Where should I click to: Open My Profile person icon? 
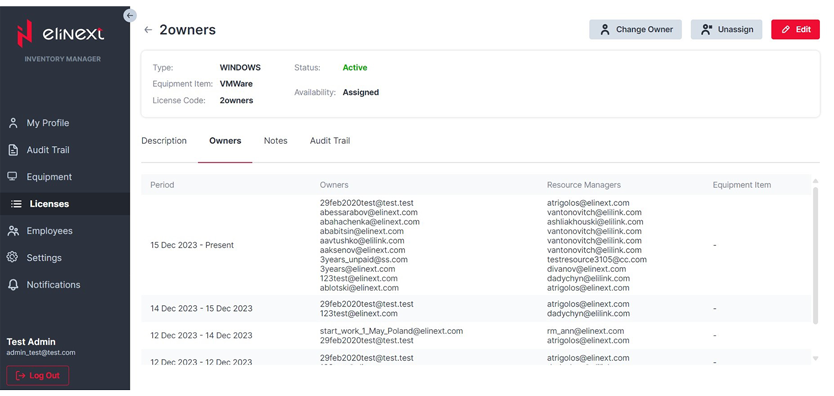pyautogui.click(x=13, y=123)
